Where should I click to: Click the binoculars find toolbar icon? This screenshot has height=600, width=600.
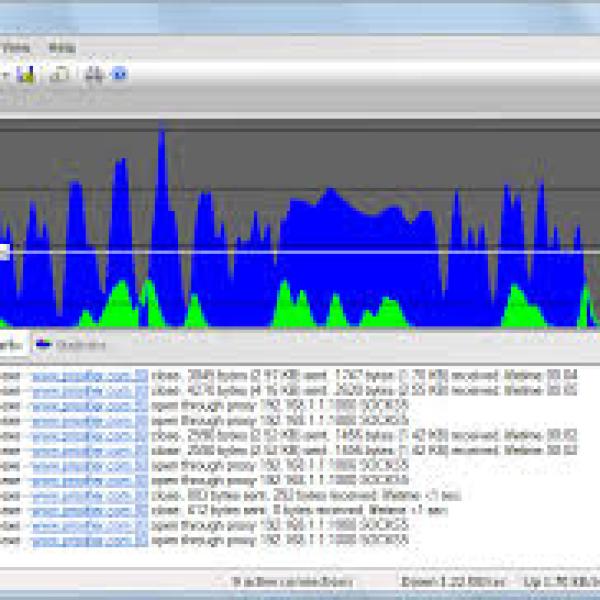click(x=94, y=74)
